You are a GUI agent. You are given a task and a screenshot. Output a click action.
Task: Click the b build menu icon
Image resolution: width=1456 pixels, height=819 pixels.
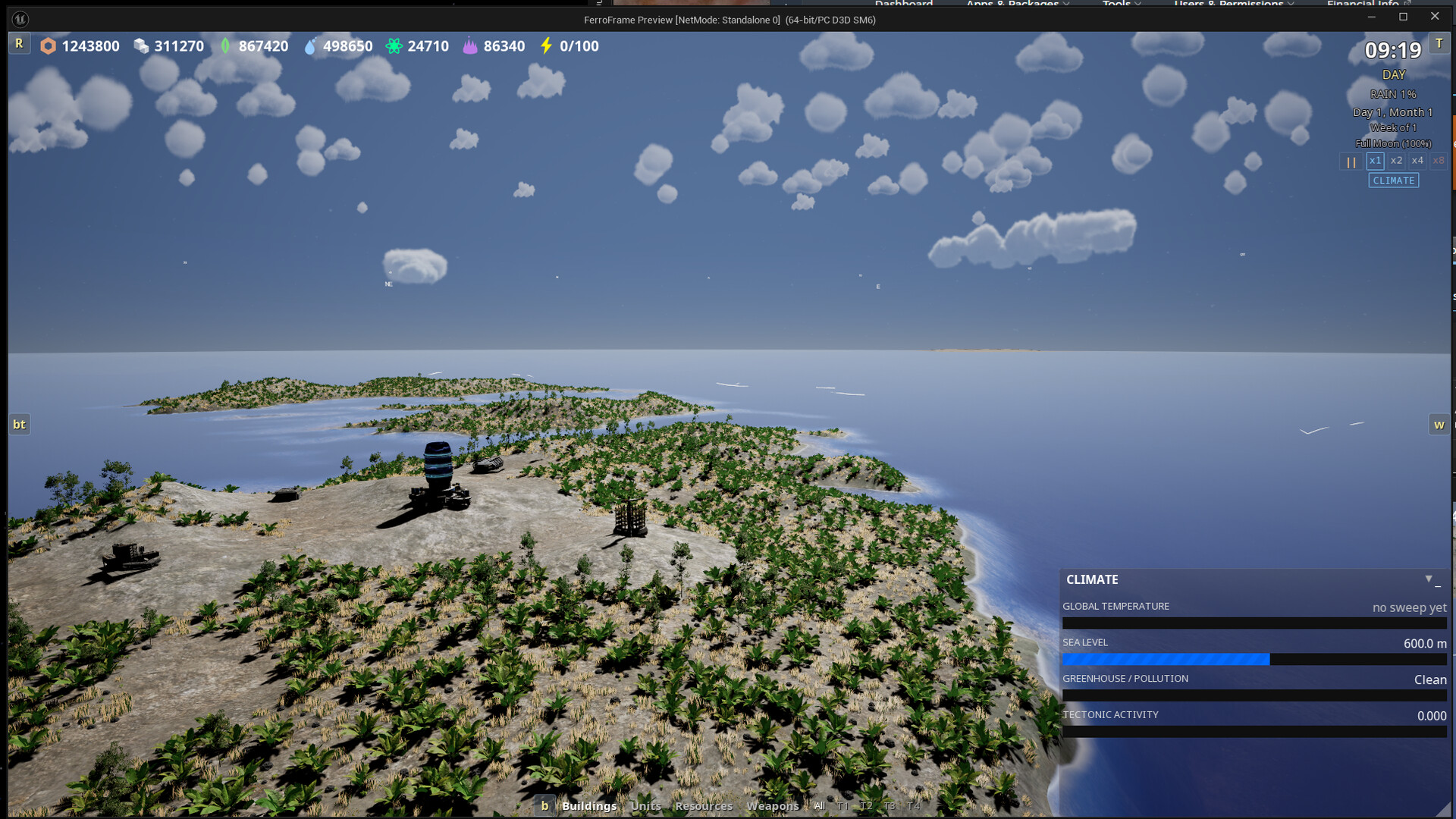544,805
